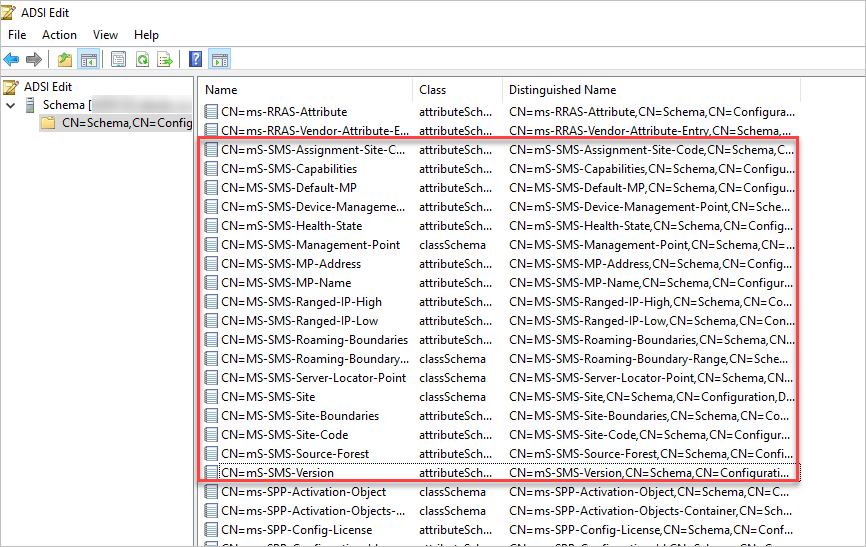The image size is (866, 547).
Task: Select the CN=MS-SMS-MP-Name entry
Action: (x=286, y=282)
